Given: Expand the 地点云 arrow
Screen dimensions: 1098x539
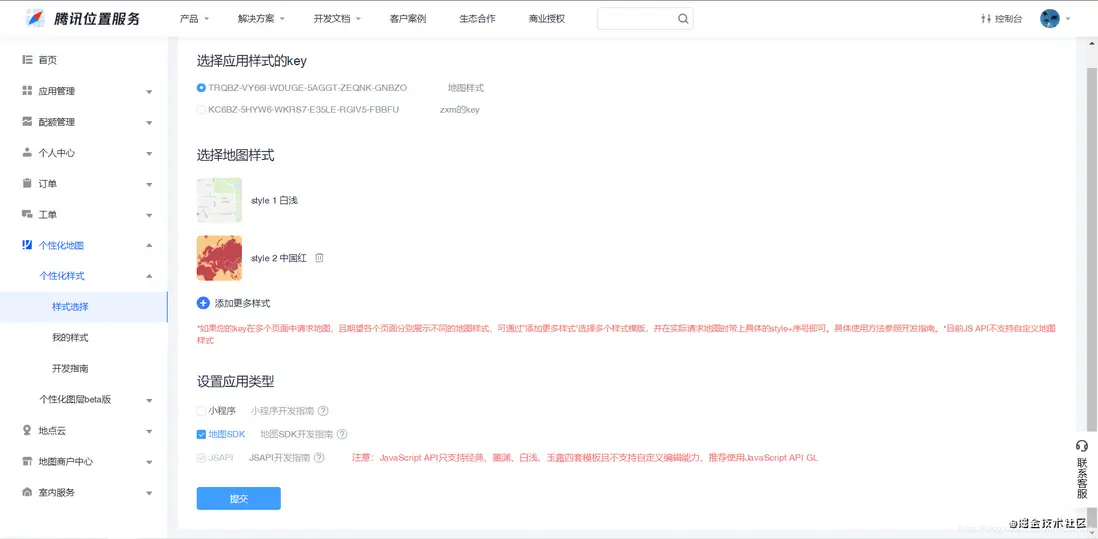Looking at the screenshot, I should 149,431.
